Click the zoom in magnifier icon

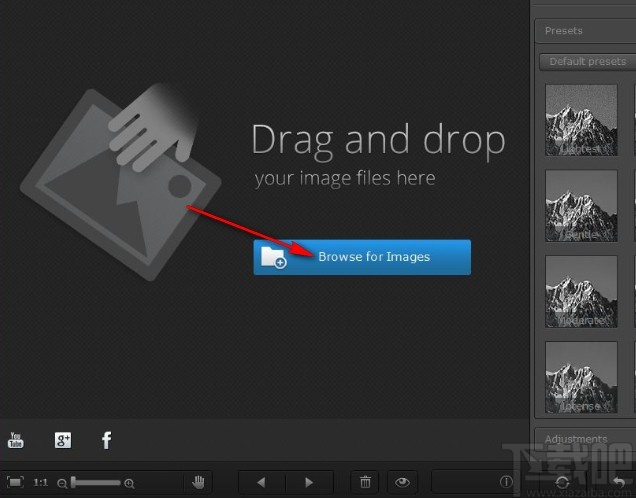[129, 483]
